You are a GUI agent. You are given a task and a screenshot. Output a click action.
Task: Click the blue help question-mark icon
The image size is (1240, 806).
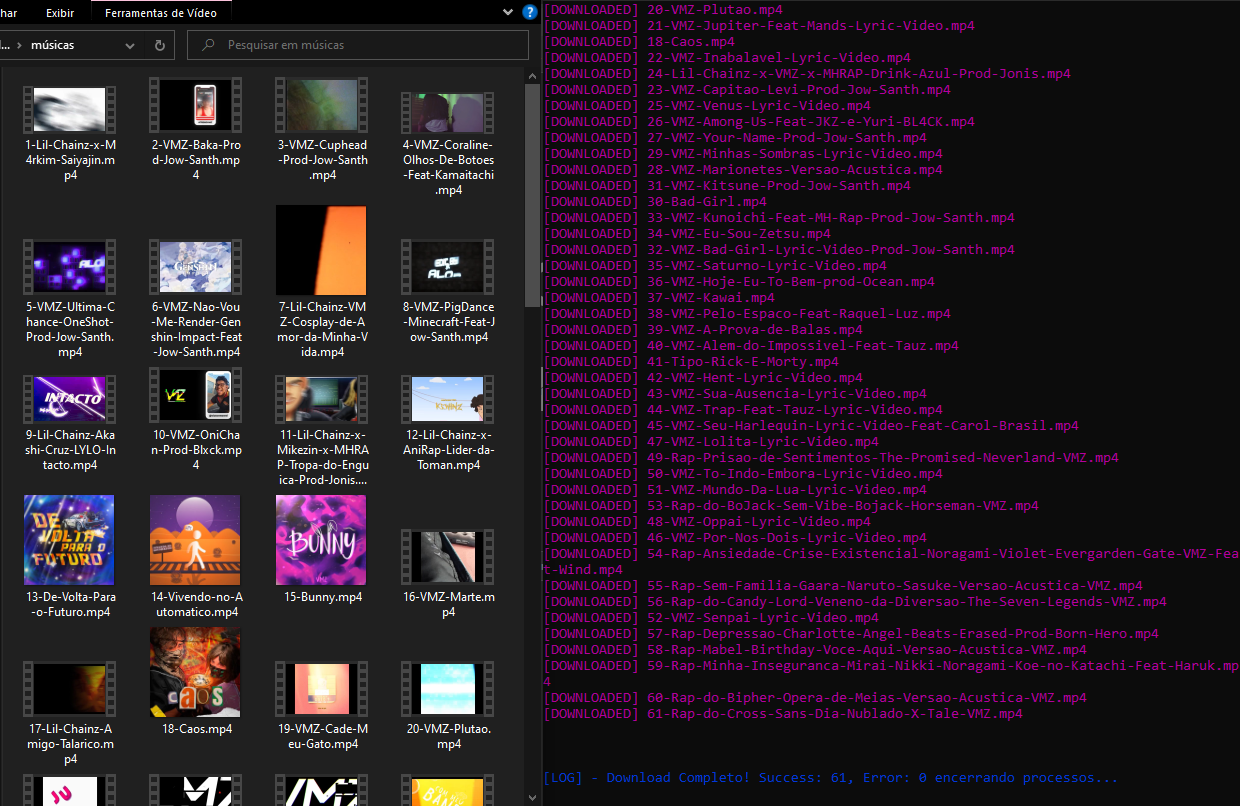click(x=530, y=12)
